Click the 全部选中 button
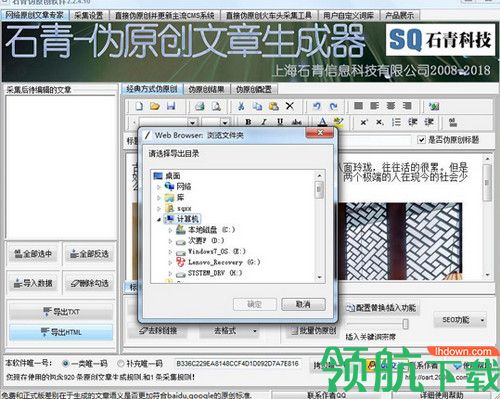The width and height of the screenshot is (500, 399). click(x=33, y=254)
